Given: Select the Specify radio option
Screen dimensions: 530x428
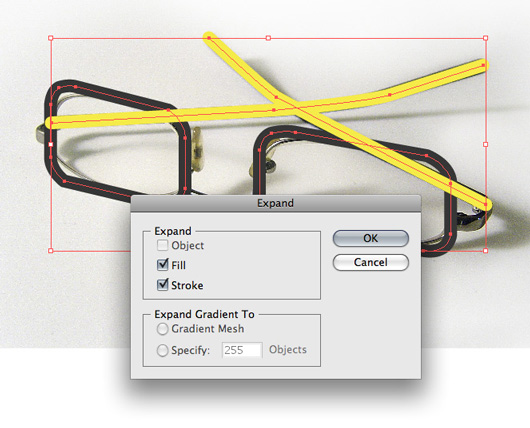Looking at the screenshot, I should [x=162, y=350].
